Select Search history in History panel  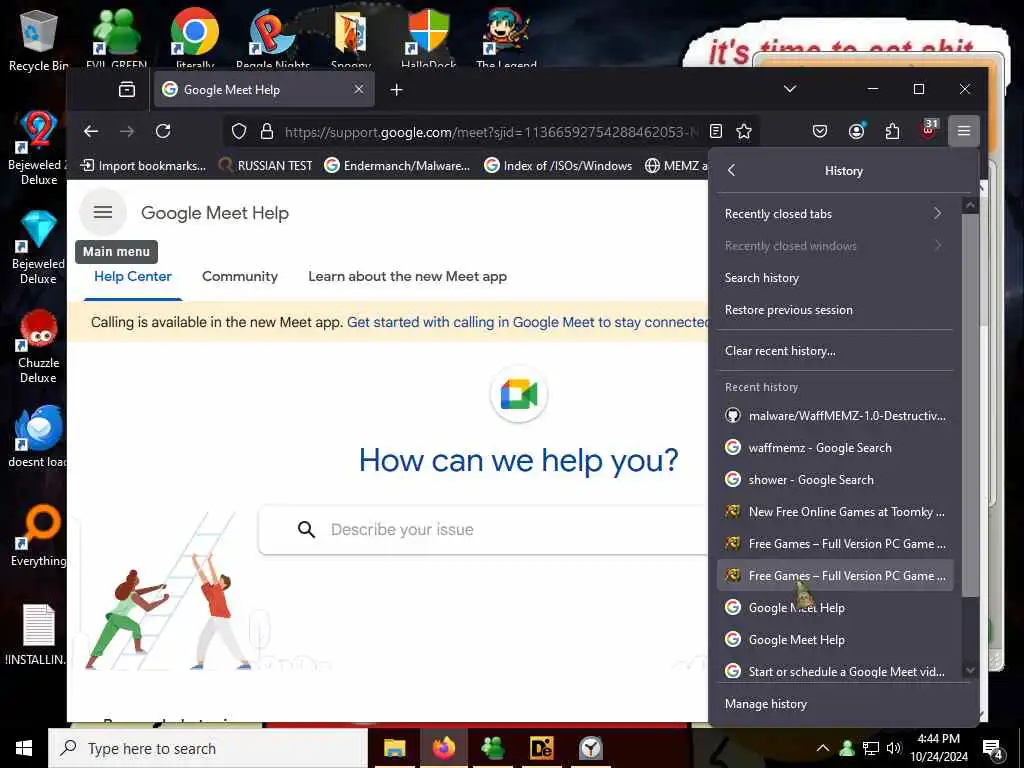click(835, 278)
